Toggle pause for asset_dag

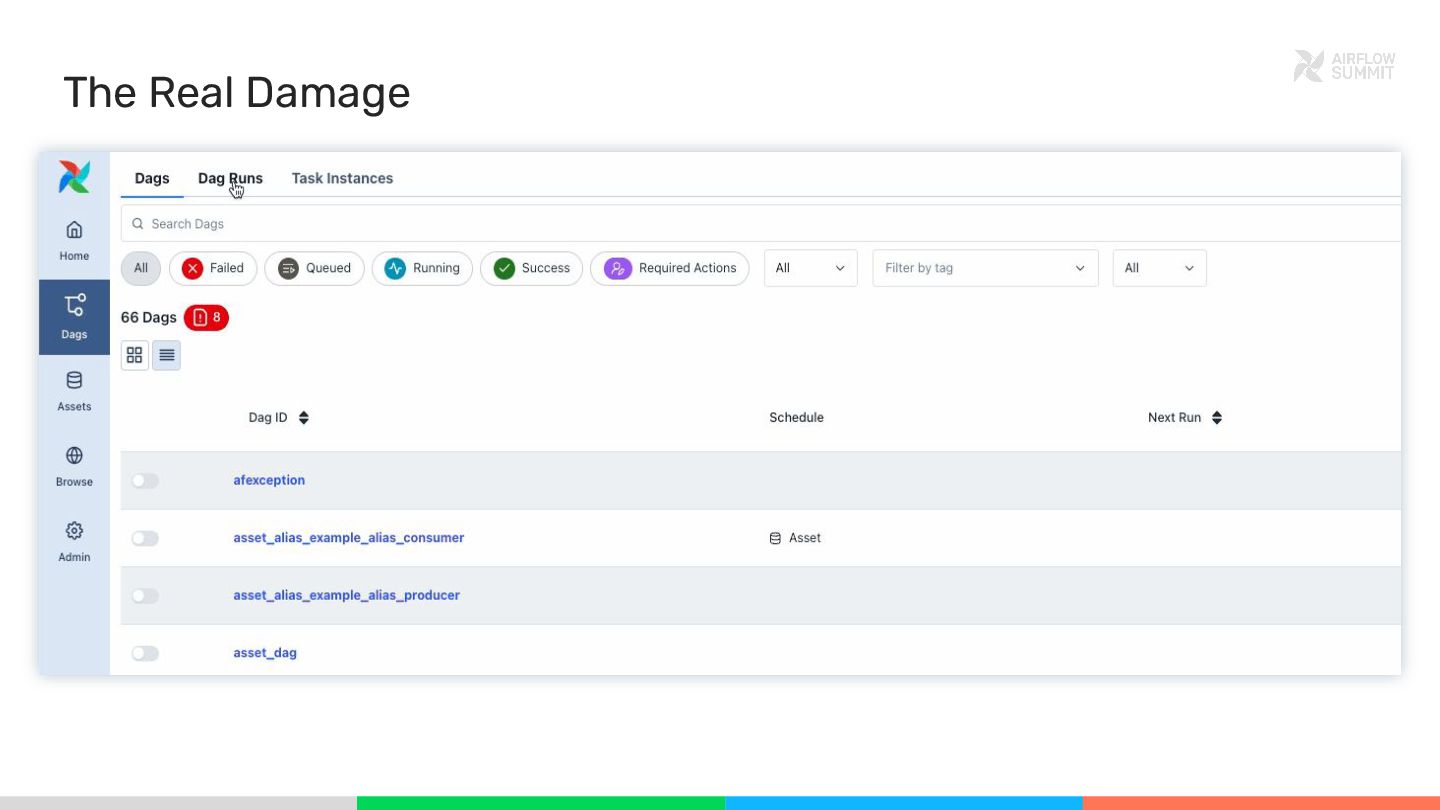[145, 654]
